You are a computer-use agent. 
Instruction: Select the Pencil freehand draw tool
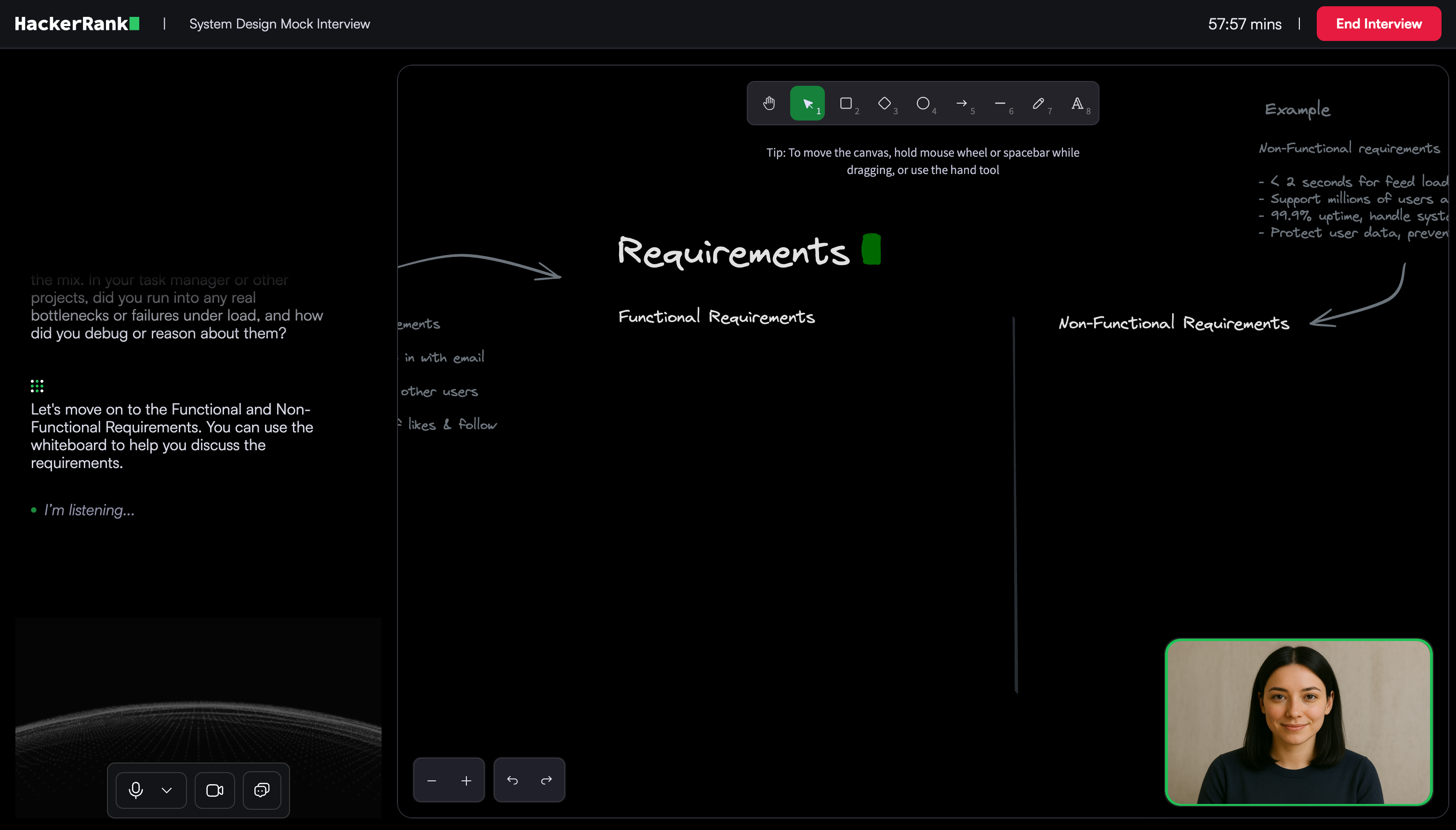[x=1038, y=103]
